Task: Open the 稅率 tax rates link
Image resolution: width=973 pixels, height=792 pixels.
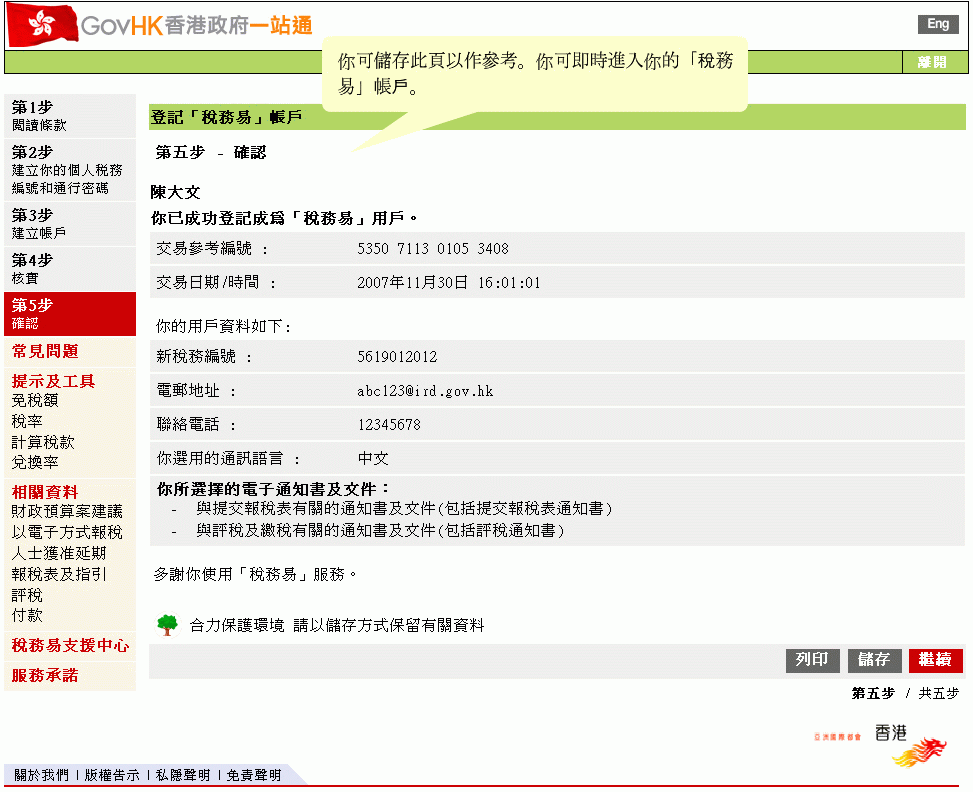Action: point(27,421)
